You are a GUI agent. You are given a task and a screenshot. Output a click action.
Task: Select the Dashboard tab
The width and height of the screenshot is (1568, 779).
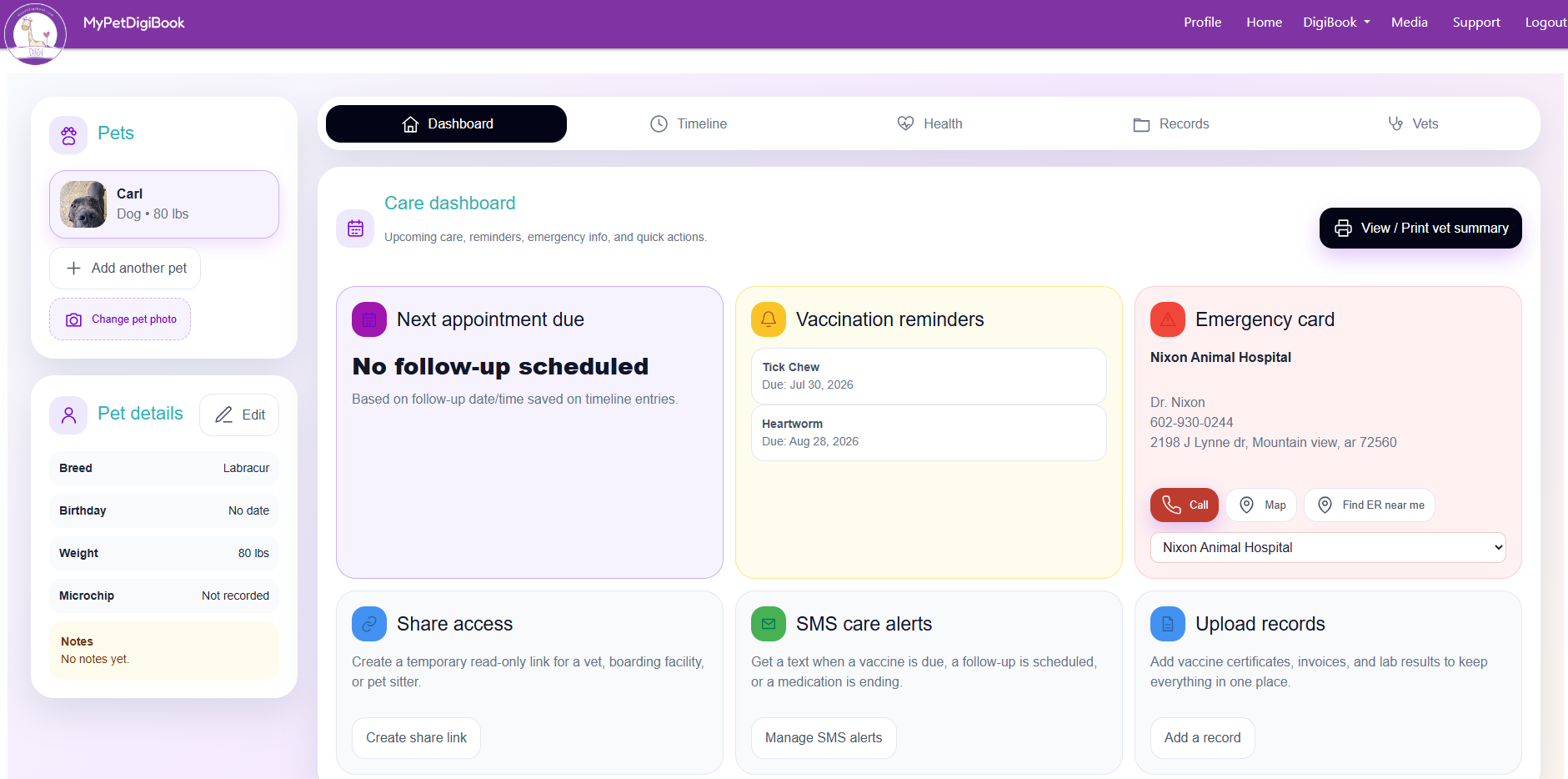(x=446, y=124)
